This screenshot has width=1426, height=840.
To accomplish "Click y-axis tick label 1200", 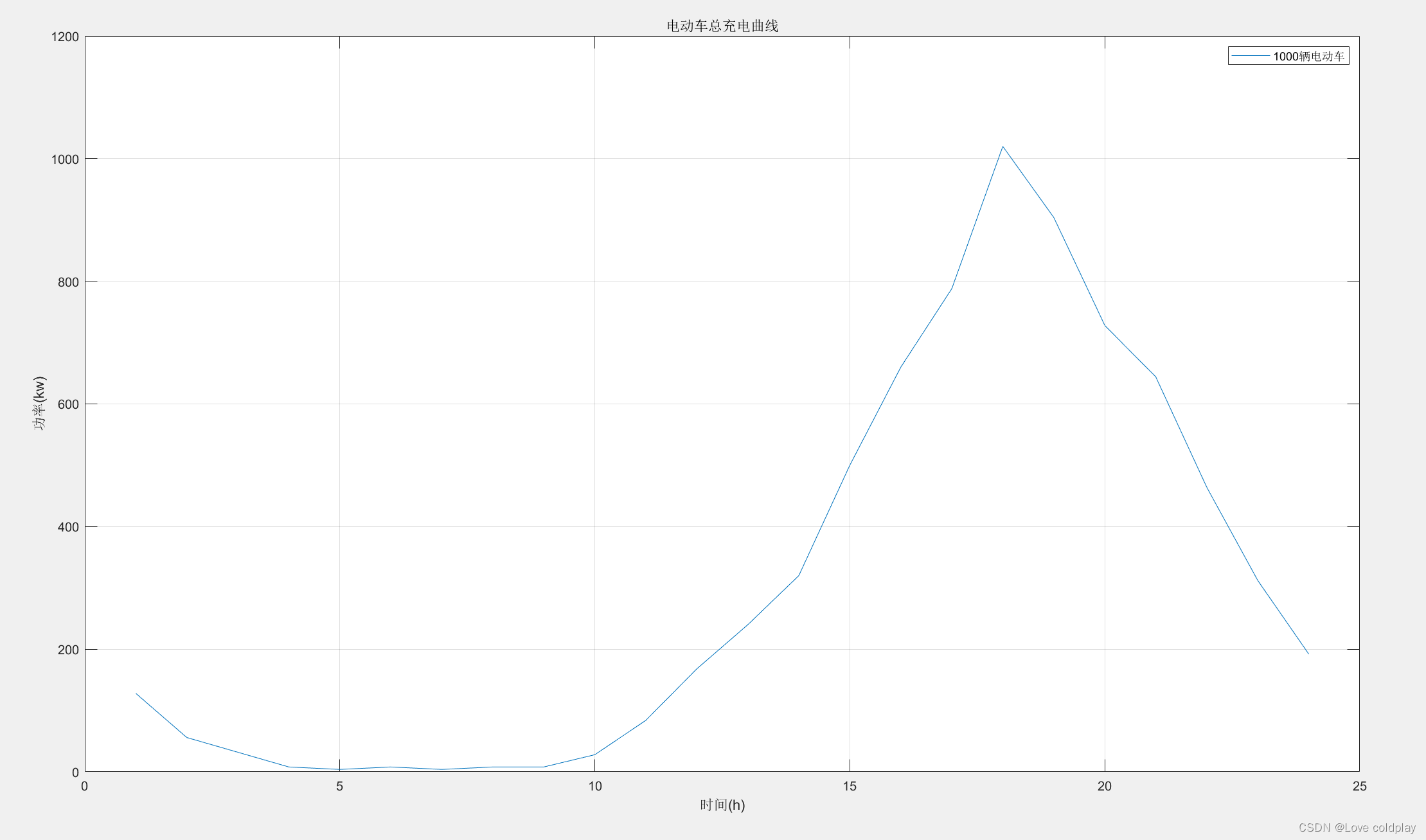I will tap(66, 37).
